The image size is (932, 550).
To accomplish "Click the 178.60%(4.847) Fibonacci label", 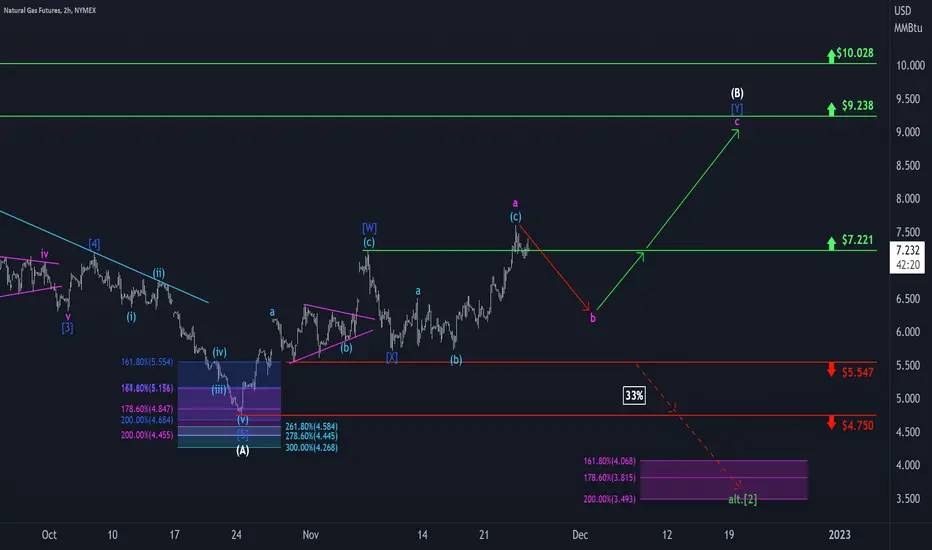I will [x=147, y=409].
